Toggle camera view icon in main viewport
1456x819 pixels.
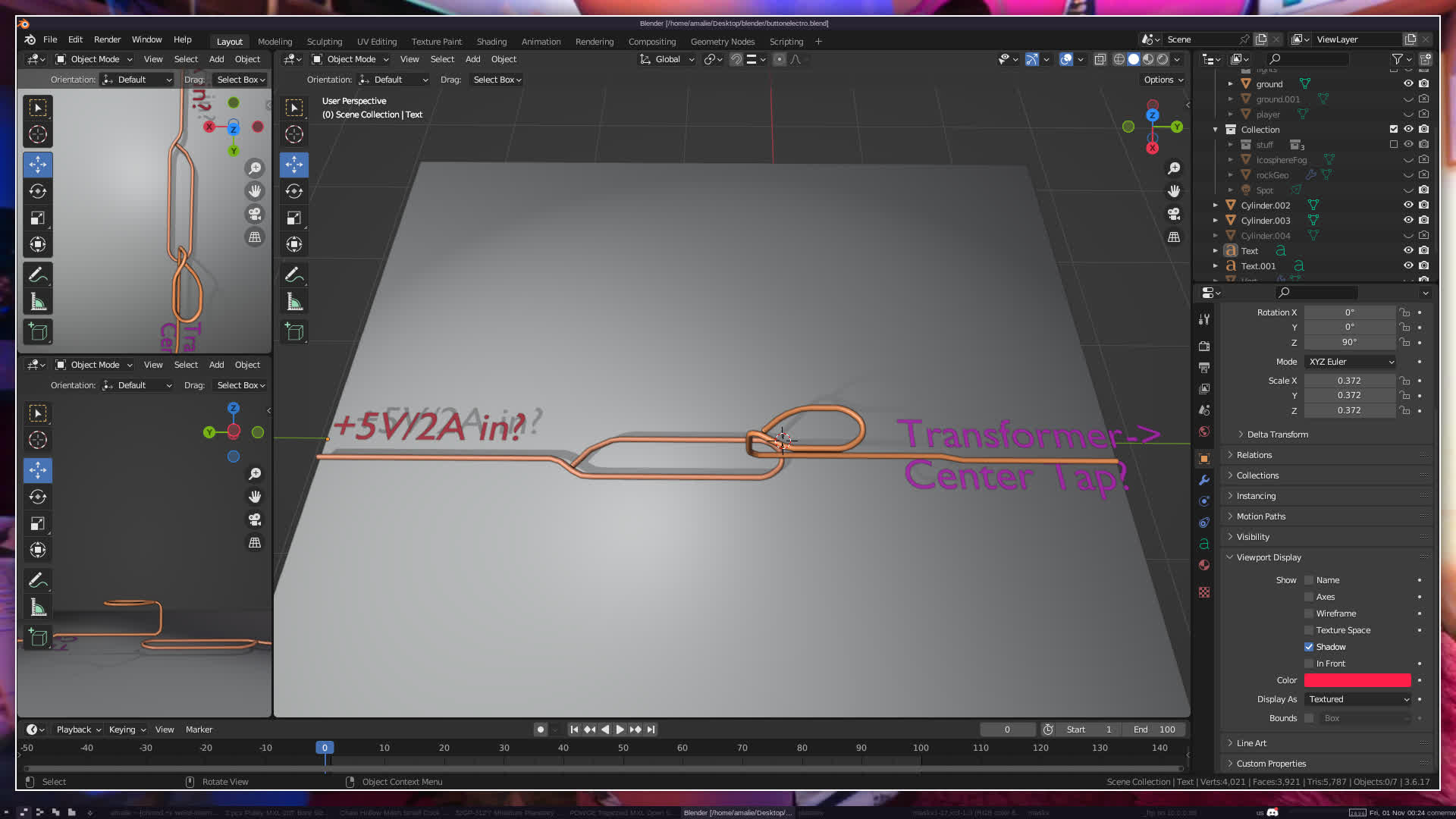(1174, 214)
